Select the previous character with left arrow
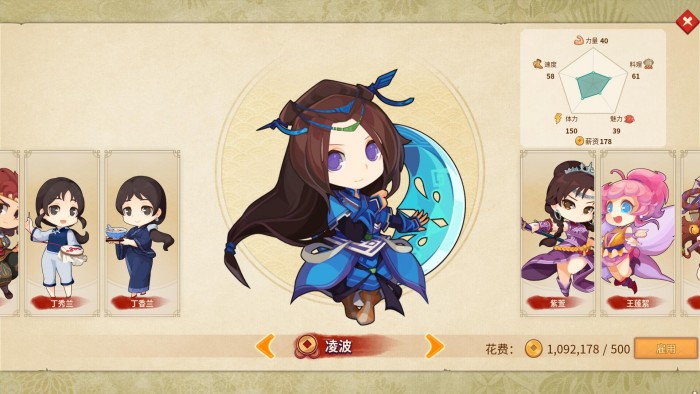The width and height of the screenshot is (700, 394). [x=266, y=346]
